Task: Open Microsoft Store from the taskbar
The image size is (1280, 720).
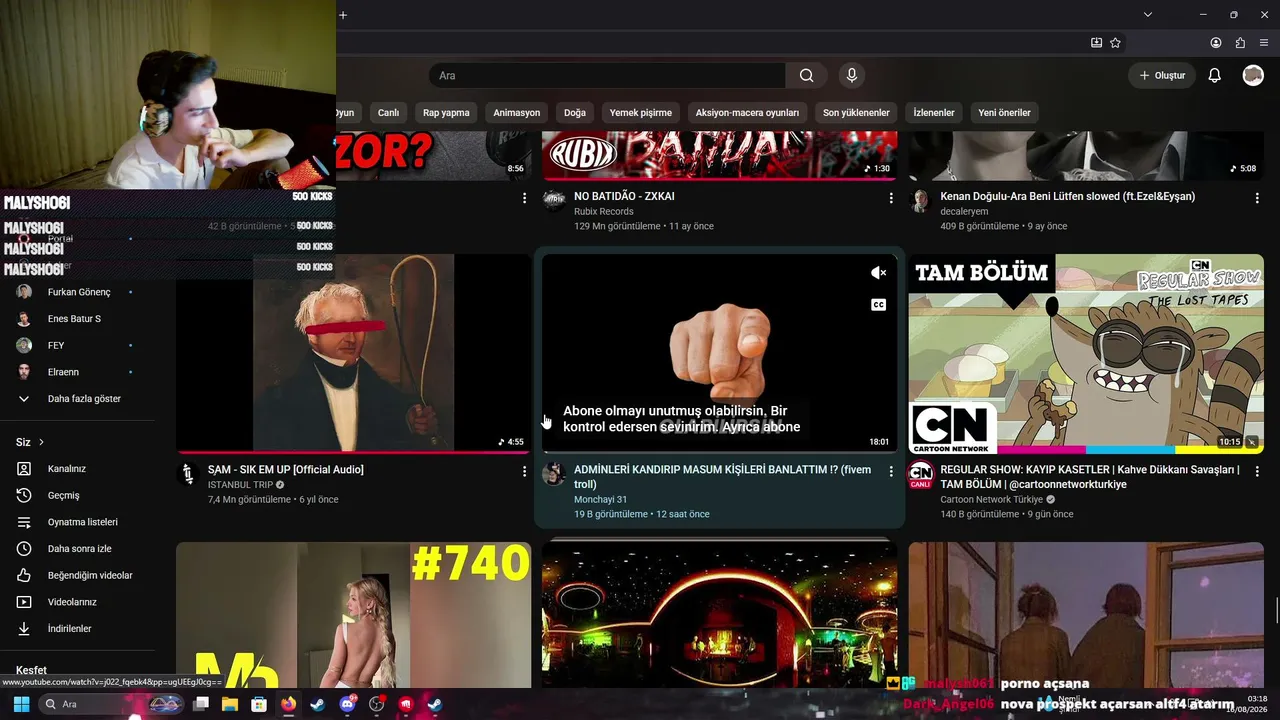Action: click(x=259, y=704)
